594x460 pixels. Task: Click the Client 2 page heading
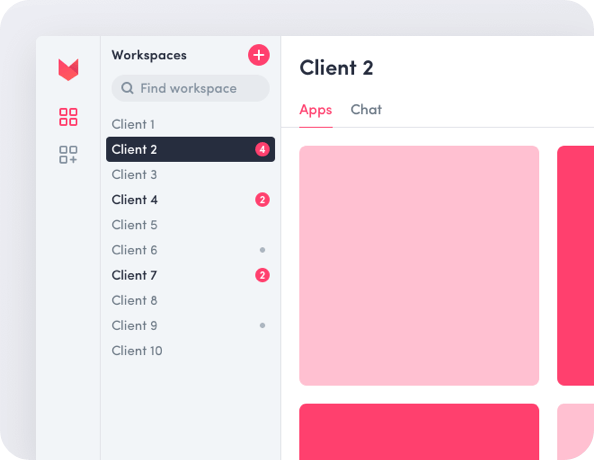point(336,68)
